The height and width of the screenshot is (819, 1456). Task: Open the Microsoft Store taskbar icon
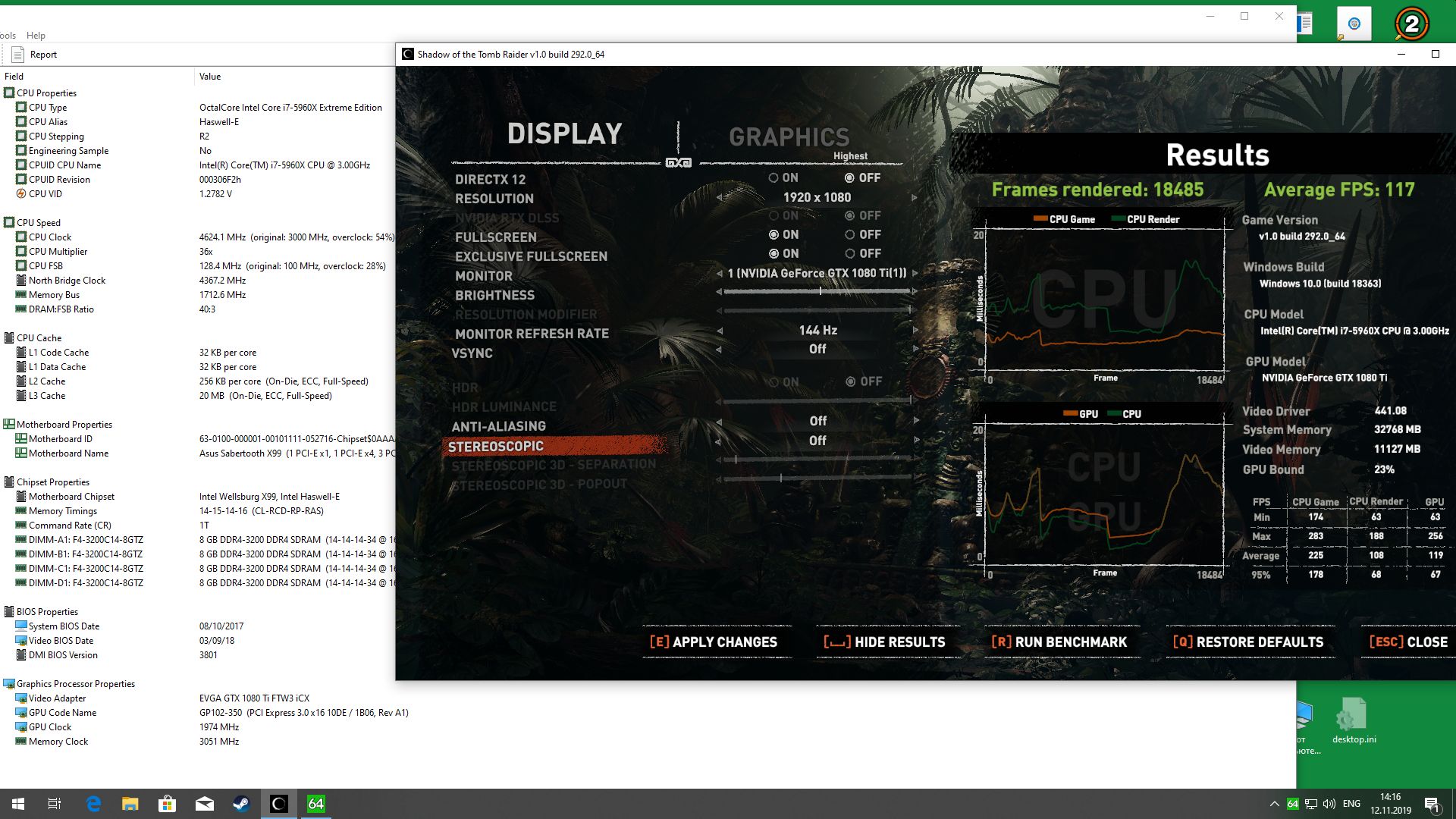tap(167, 804)
